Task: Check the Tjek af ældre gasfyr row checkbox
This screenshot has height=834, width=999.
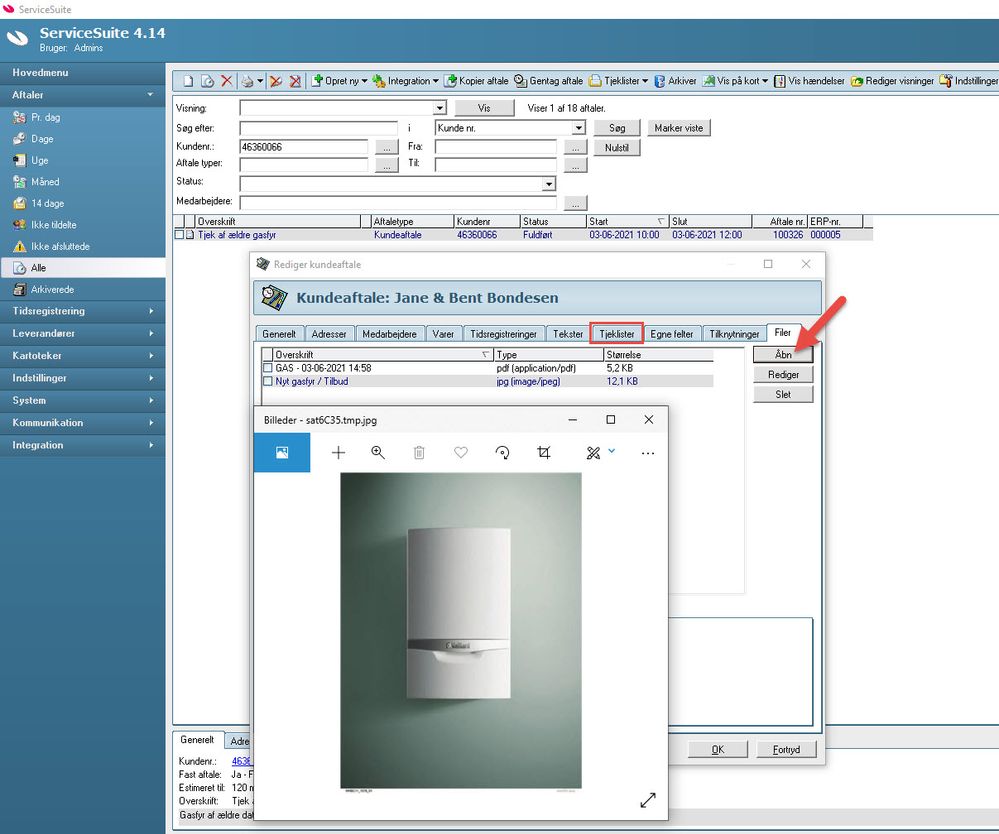Action: pos(179,234)
